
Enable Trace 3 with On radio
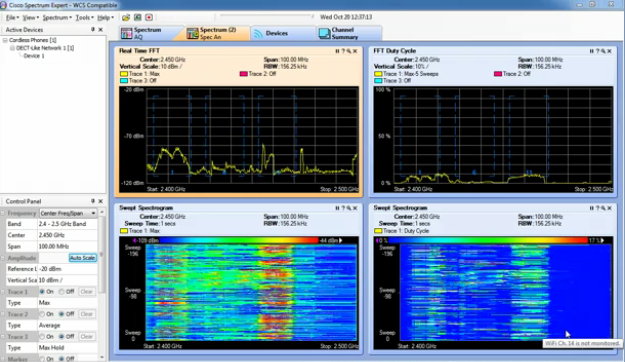pyautogui.click(x=42, y=337)
